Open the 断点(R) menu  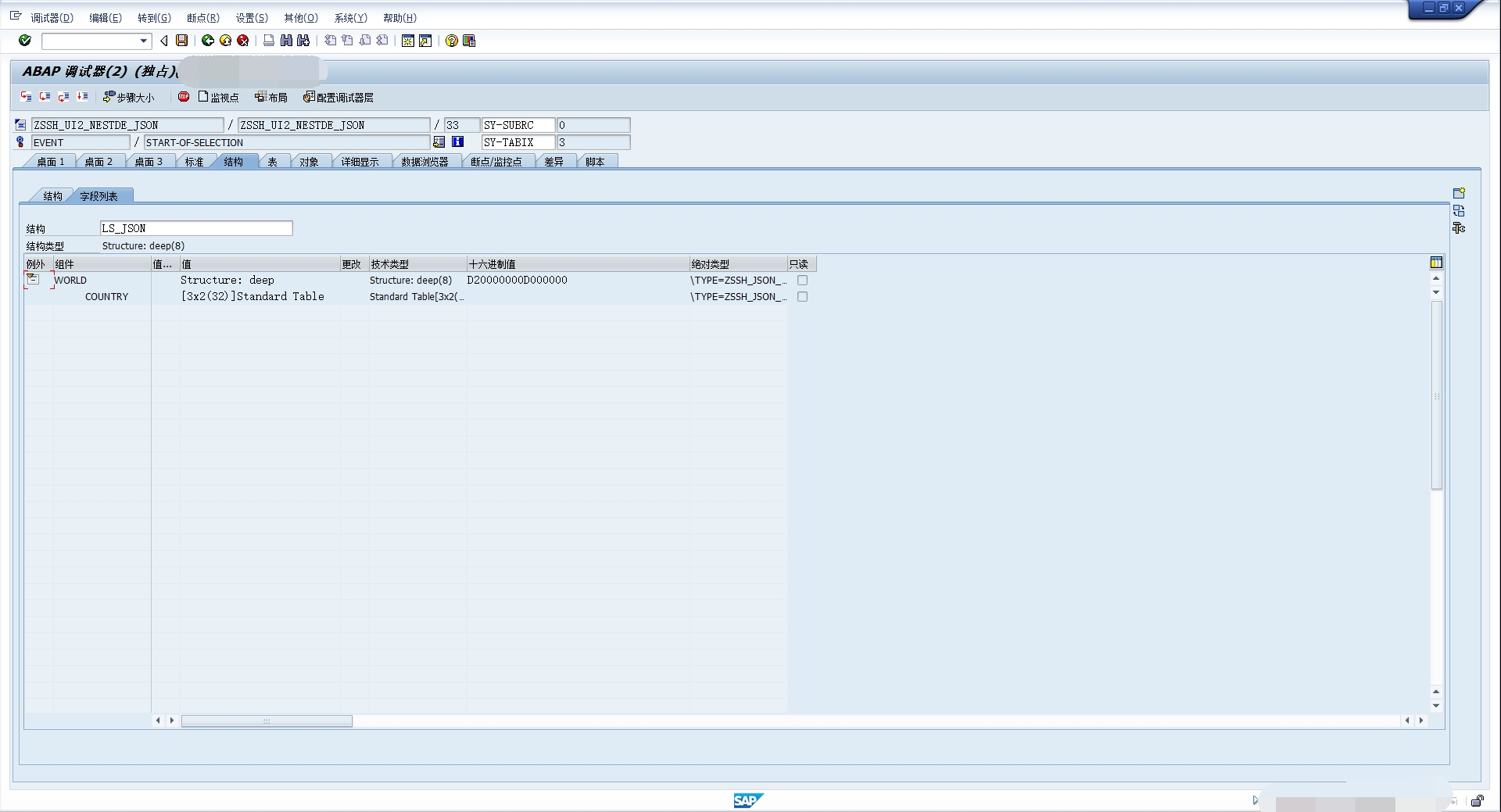coord(203,18)
